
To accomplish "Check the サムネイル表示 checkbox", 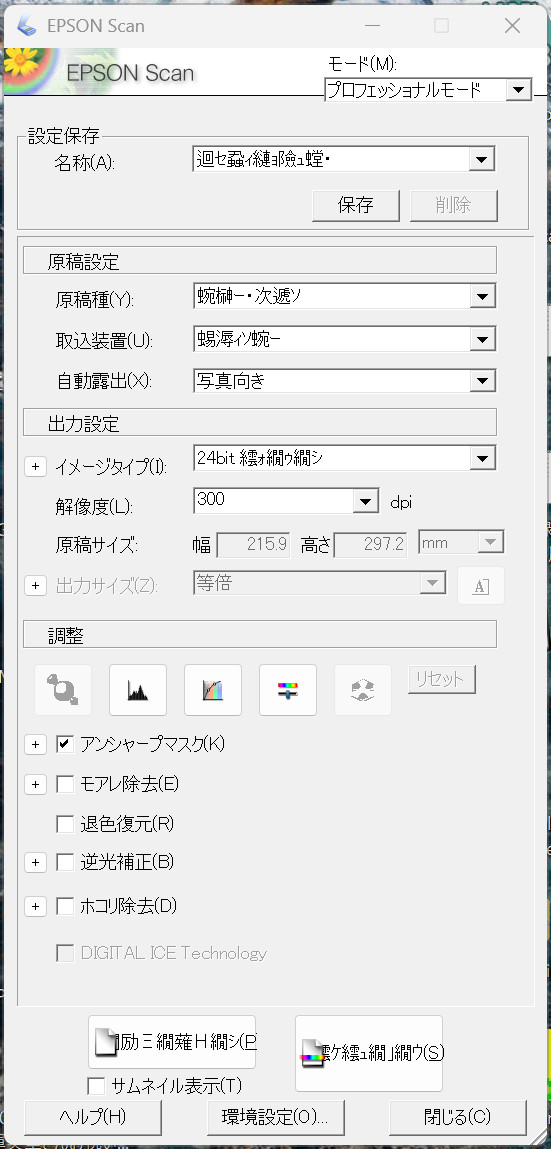I will [x=96, y=1085].
